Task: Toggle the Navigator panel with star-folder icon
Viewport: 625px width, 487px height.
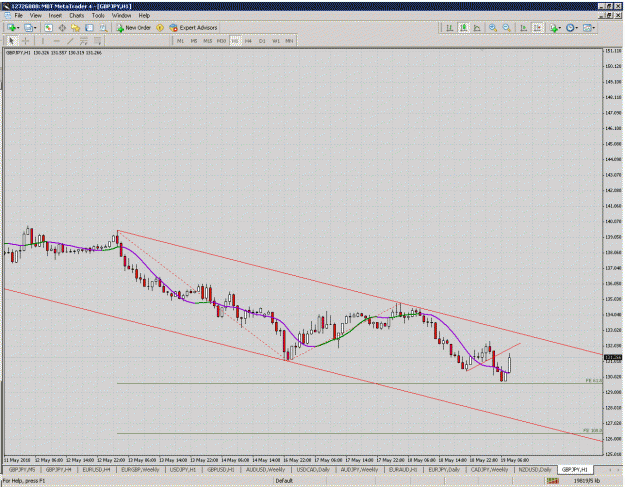Action: (x=75, y=28)
